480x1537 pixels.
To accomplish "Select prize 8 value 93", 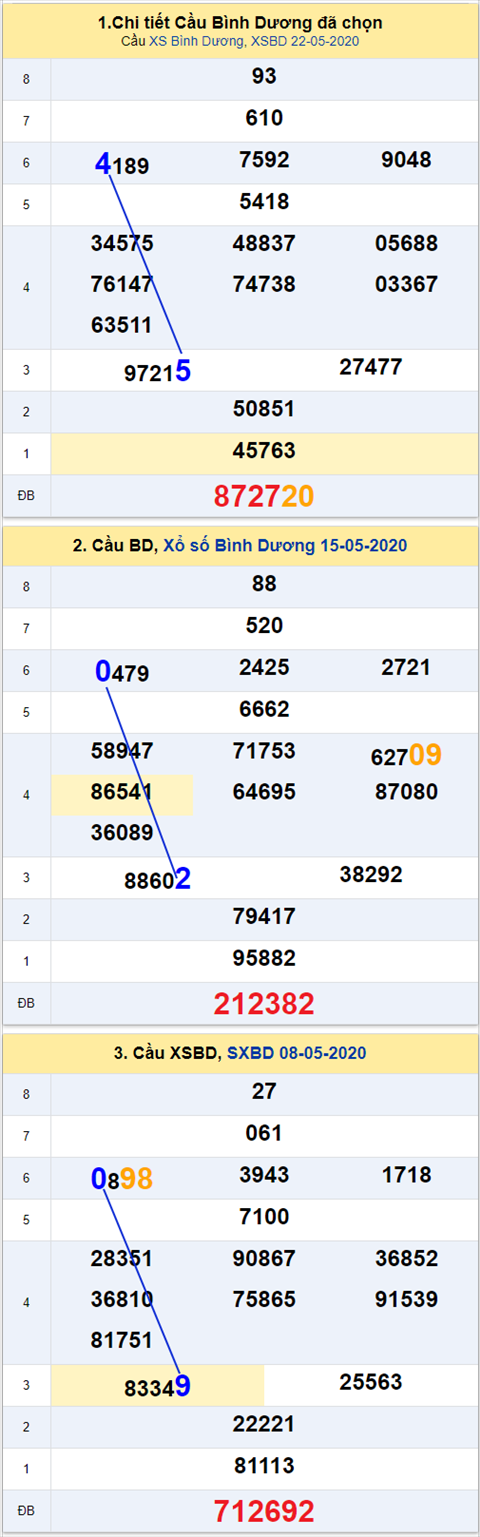I will [264, 76].
